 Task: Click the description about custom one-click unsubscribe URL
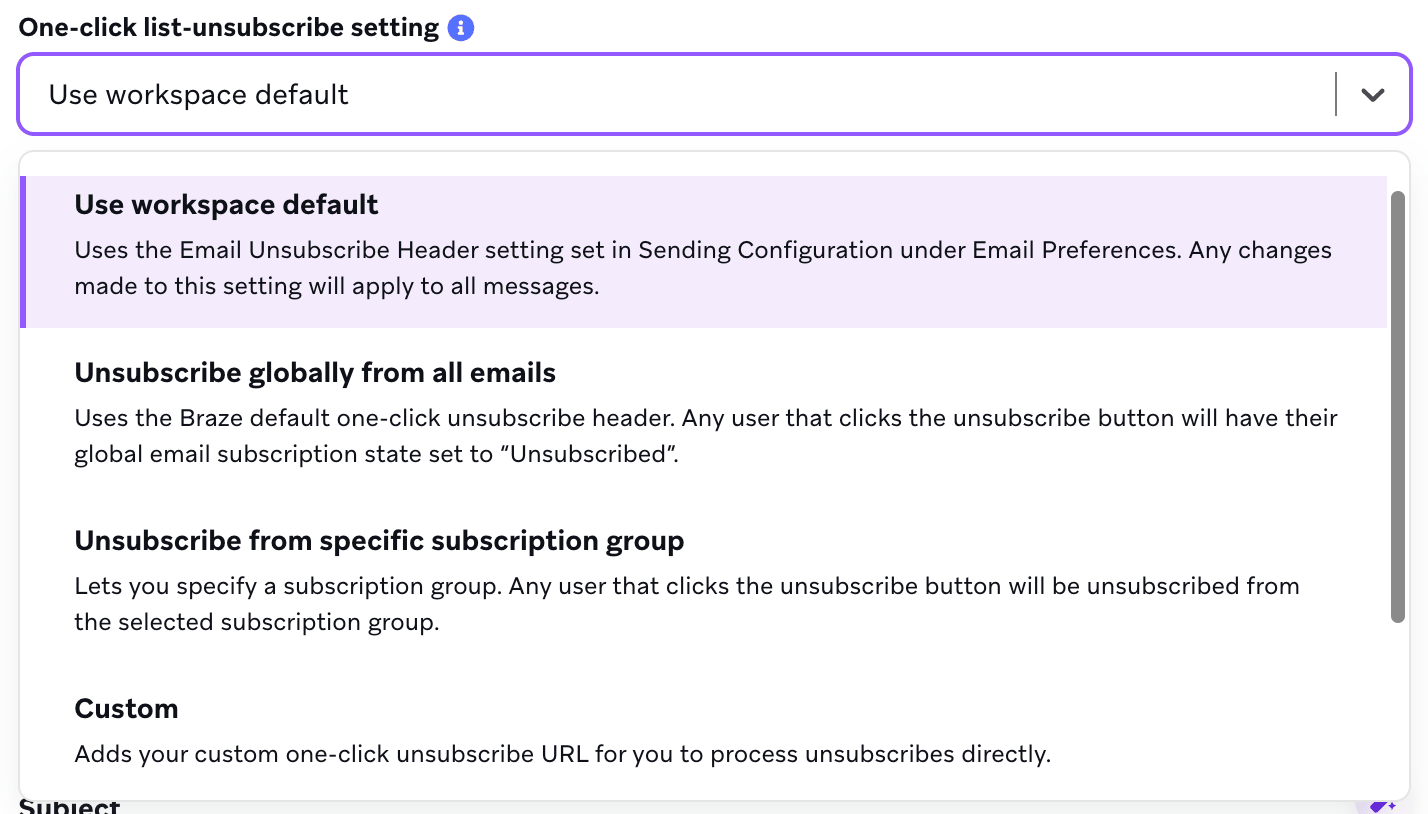click(562, 753)
